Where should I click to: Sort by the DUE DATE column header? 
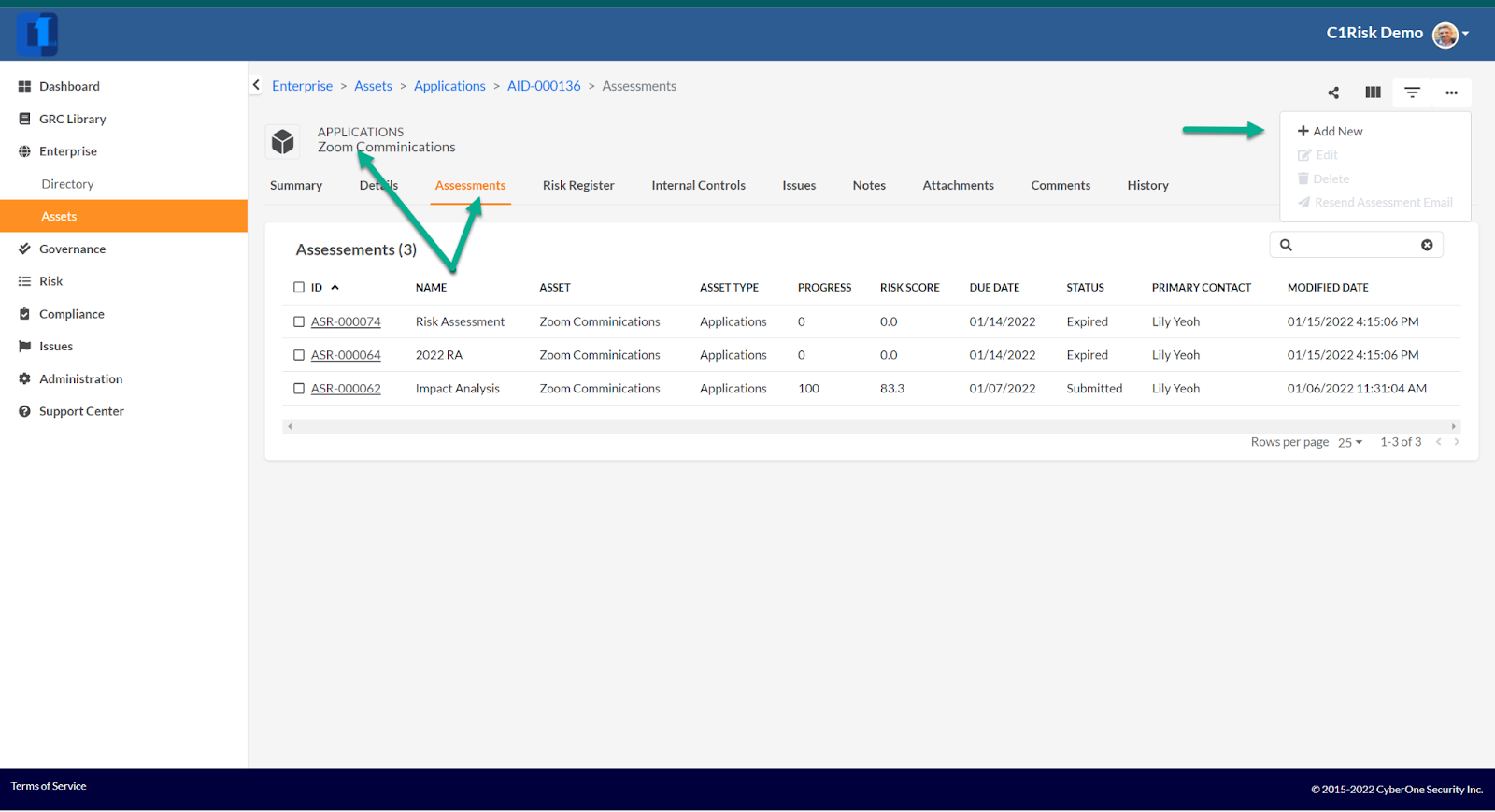click(x=994, y=288)
